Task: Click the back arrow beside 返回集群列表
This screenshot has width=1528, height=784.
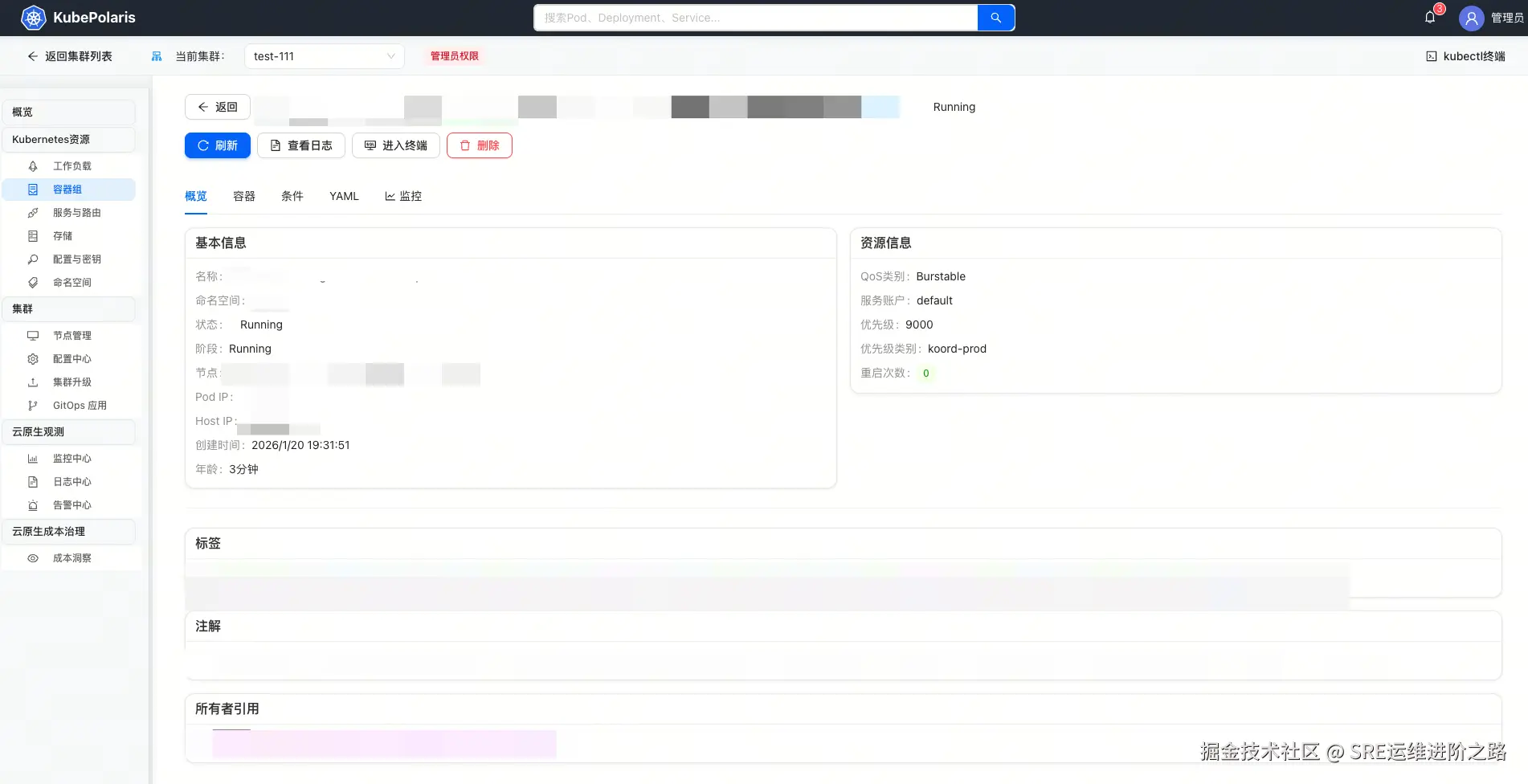Action: 32,56
